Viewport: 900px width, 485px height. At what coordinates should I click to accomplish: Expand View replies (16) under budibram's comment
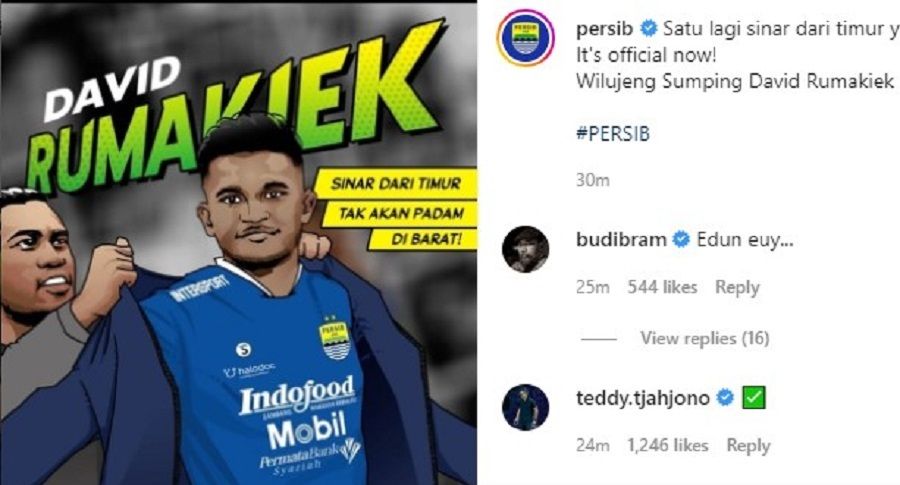coord(705,338)
